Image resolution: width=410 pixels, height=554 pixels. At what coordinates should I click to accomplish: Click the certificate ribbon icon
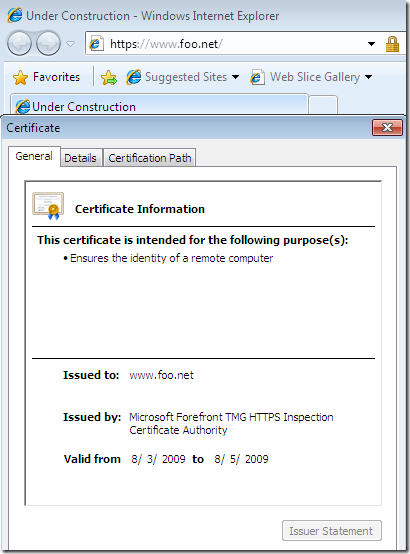pos(48,206)
